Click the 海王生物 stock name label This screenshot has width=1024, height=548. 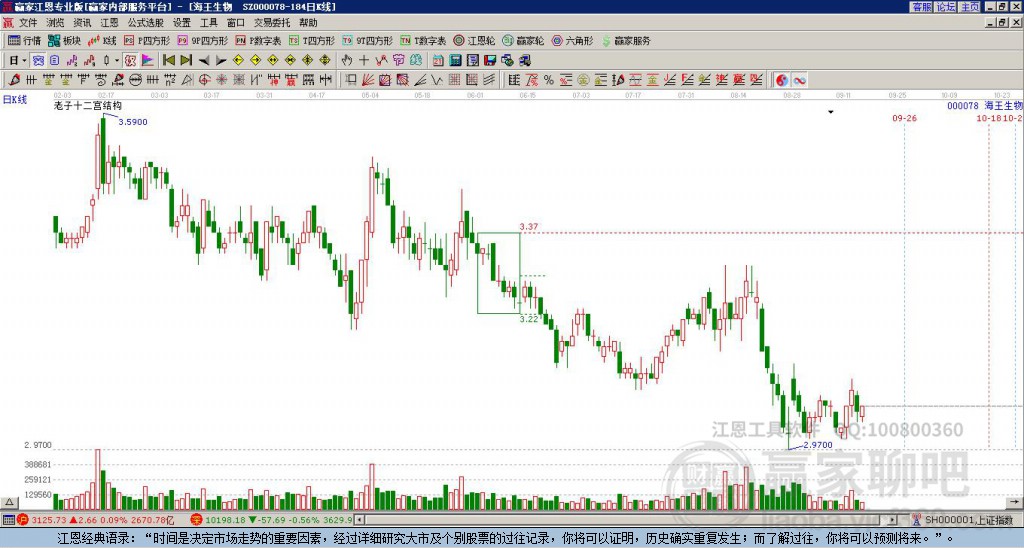[1003, 105]
